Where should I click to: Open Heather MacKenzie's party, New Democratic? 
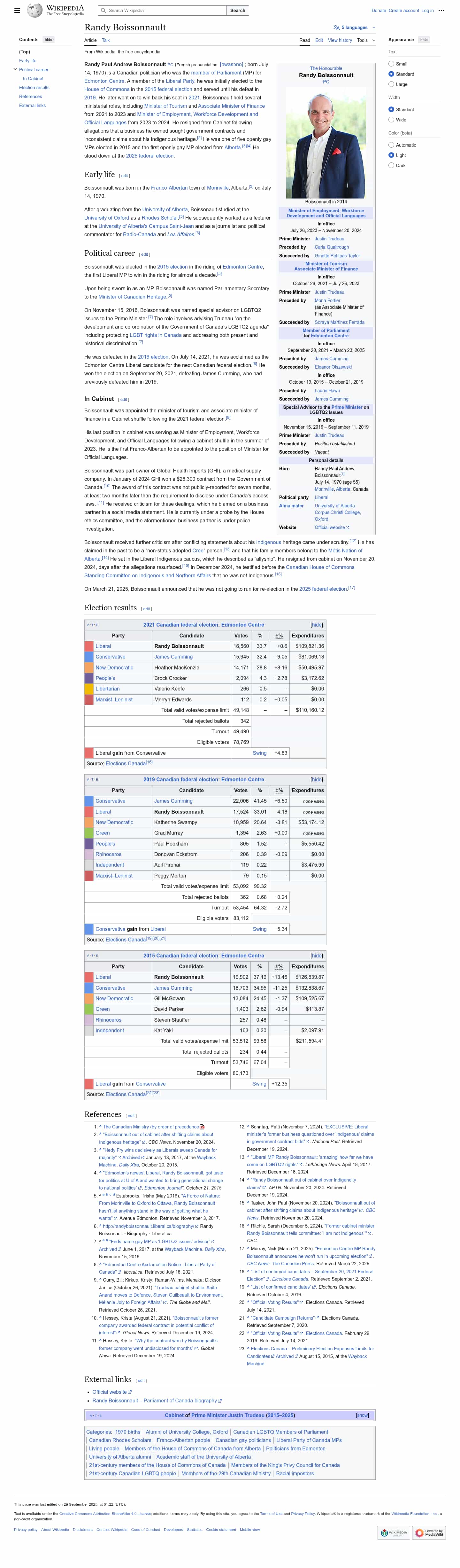114,668
